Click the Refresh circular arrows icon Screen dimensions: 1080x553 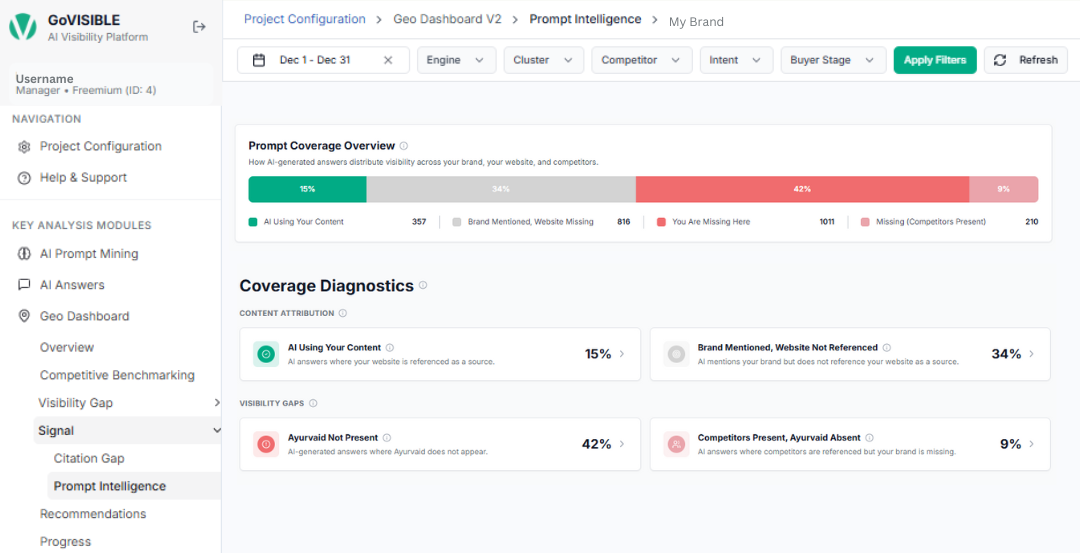1000,61
